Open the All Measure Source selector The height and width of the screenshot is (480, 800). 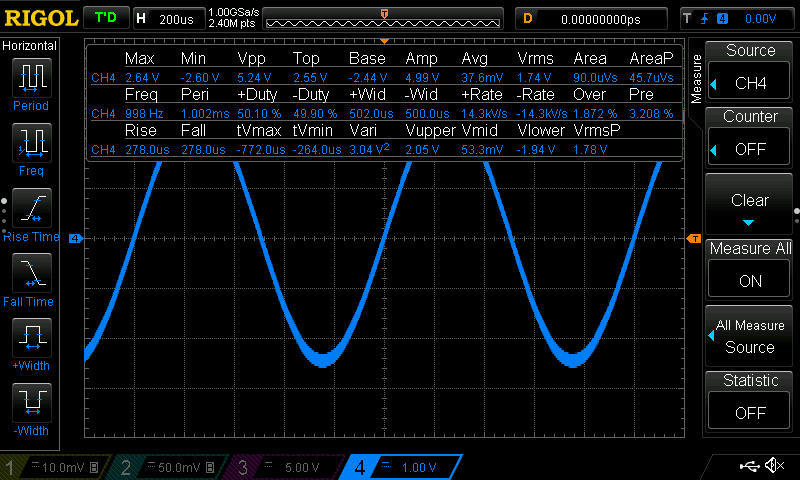(x=750, y=336)
